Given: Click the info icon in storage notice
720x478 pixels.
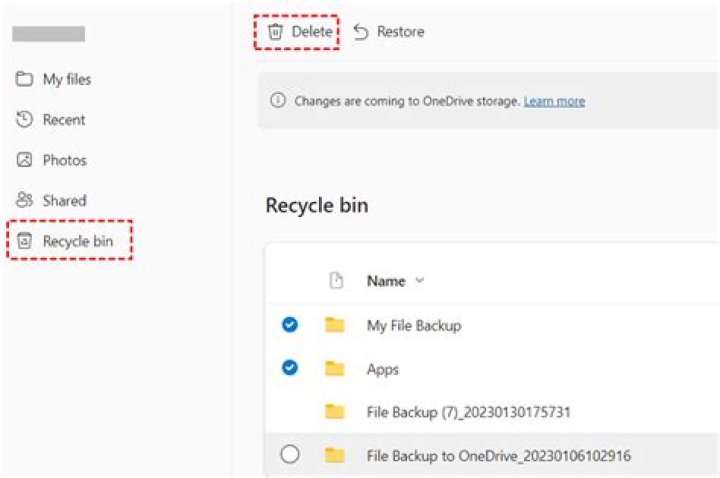Looking at the screenshot, I should tap(278, 101).
